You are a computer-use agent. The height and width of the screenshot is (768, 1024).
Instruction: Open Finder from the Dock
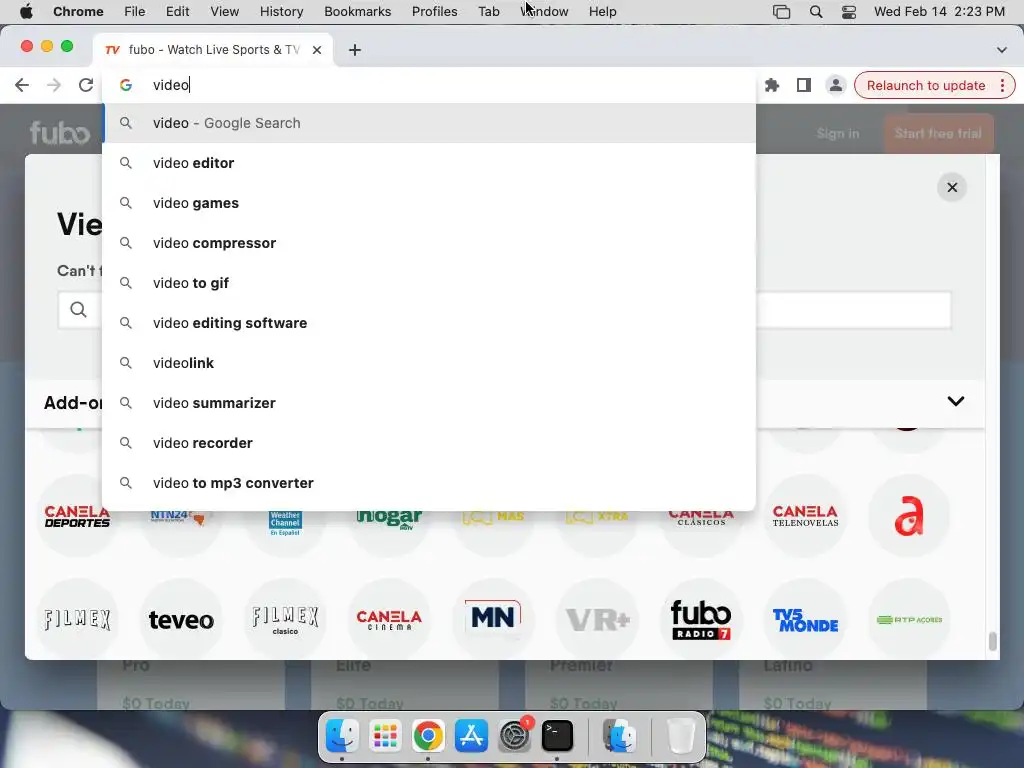click(x=342, y=736)
